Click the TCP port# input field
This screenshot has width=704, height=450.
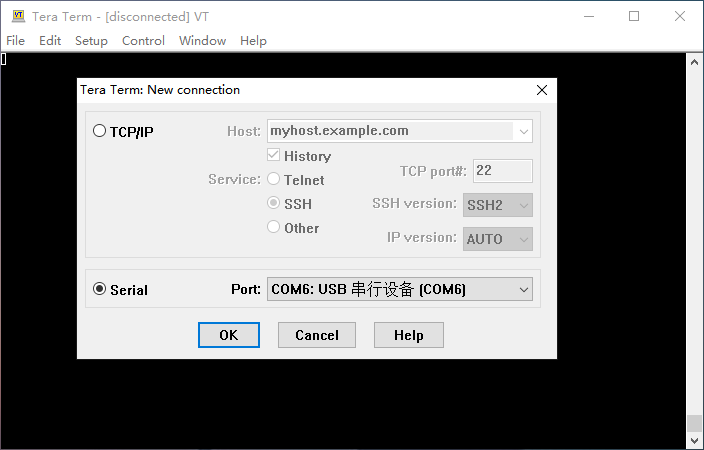click(502, 171)
